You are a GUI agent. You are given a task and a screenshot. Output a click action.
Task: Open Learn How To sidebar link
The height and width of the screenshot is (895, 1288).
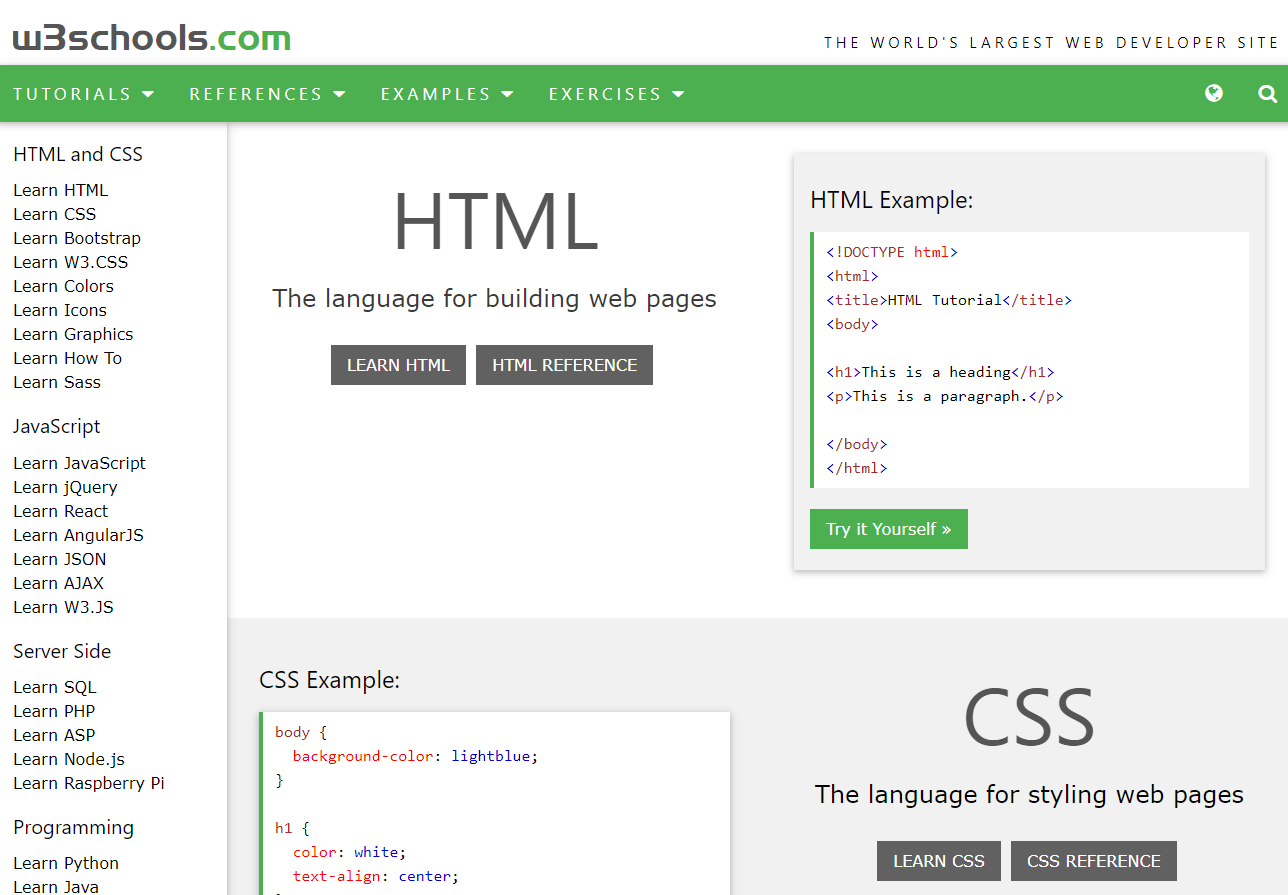[67, 358]
